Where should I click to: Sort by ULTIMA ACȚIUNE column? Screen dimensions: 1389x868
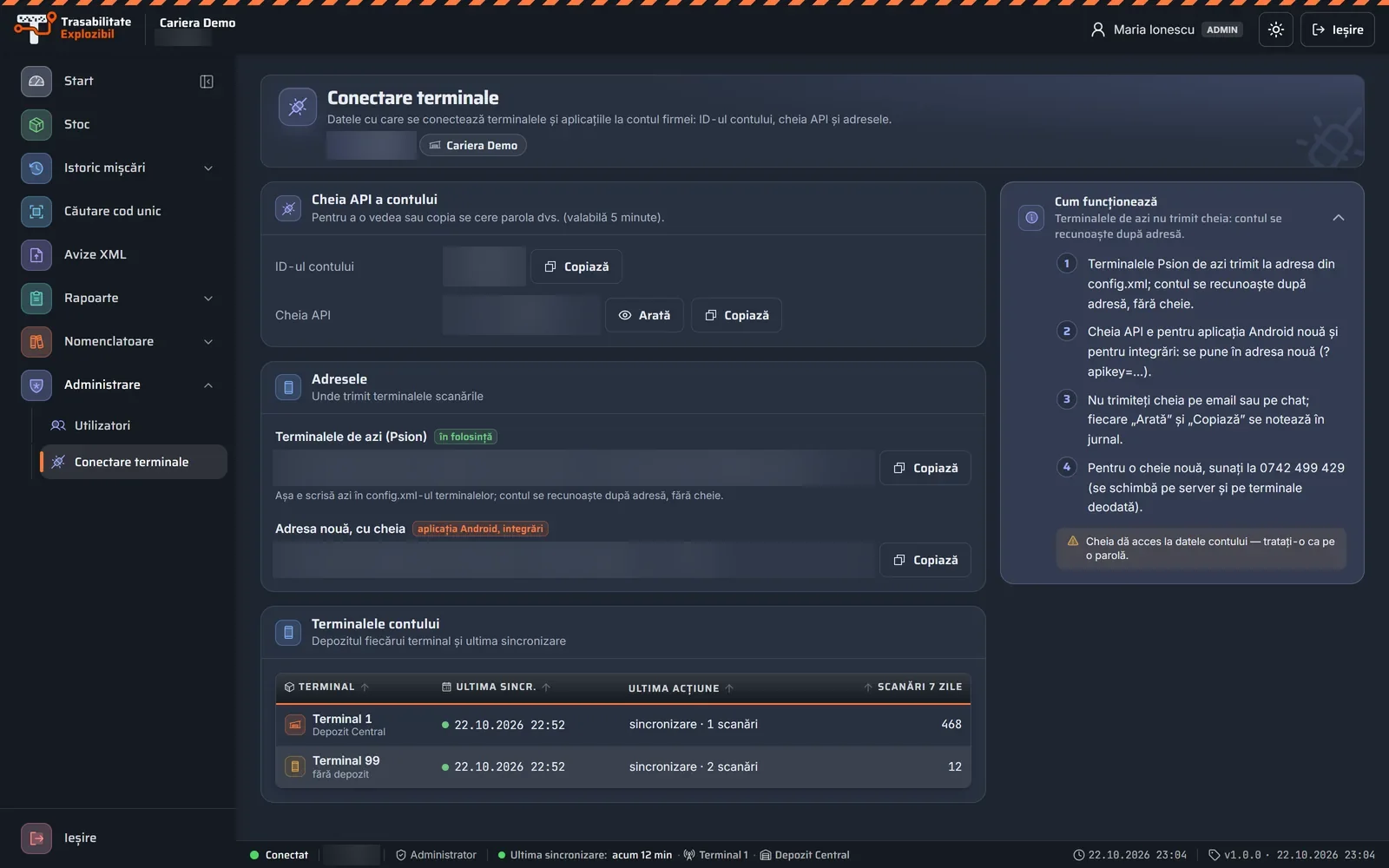pos(681,688)
